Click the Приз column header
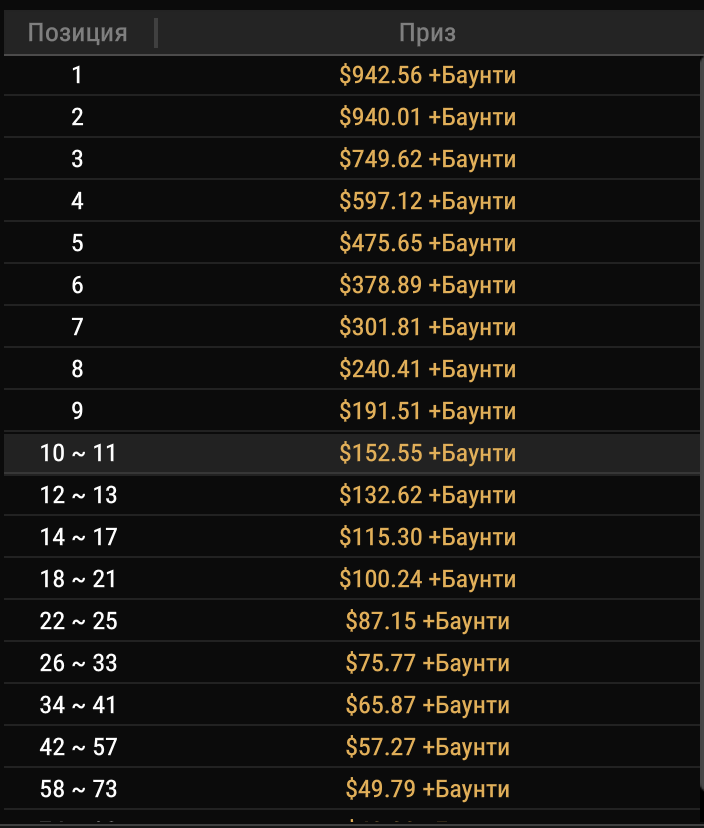 (x=430, y=32)
